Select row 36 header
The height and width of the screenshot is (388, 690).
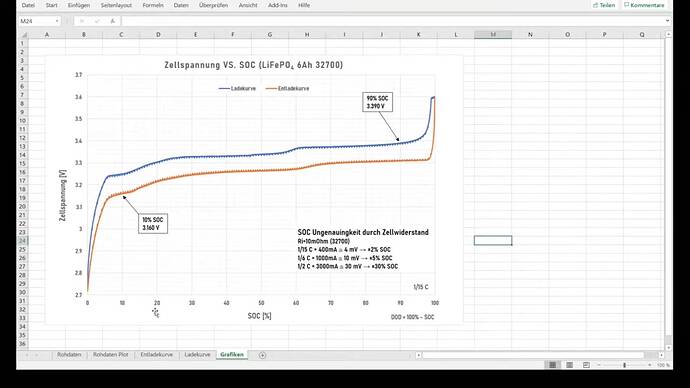click(22, 344)
